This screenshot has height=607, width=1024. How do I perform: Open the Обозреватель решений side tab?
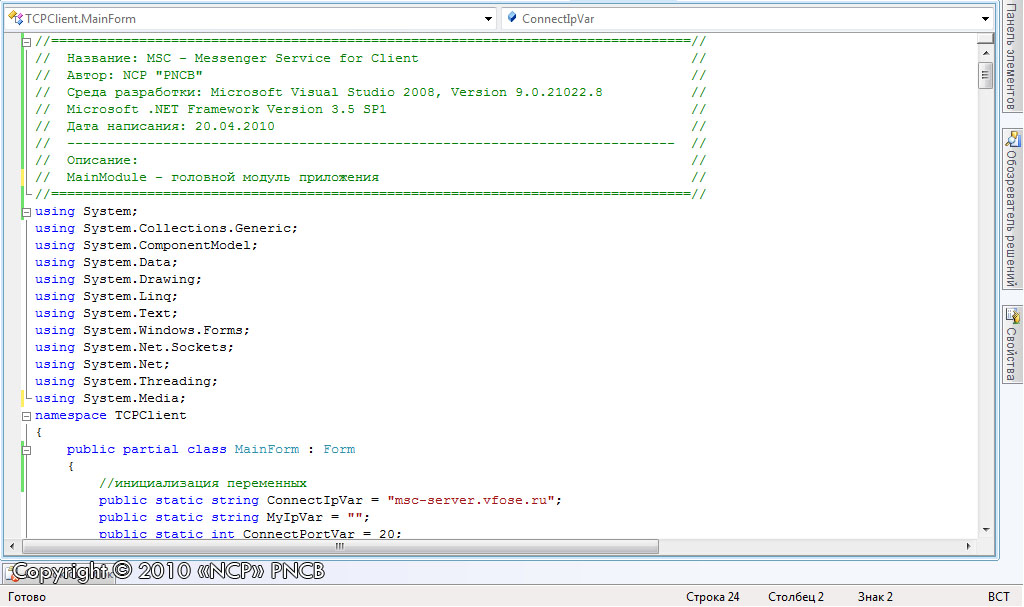(1012, 215)
